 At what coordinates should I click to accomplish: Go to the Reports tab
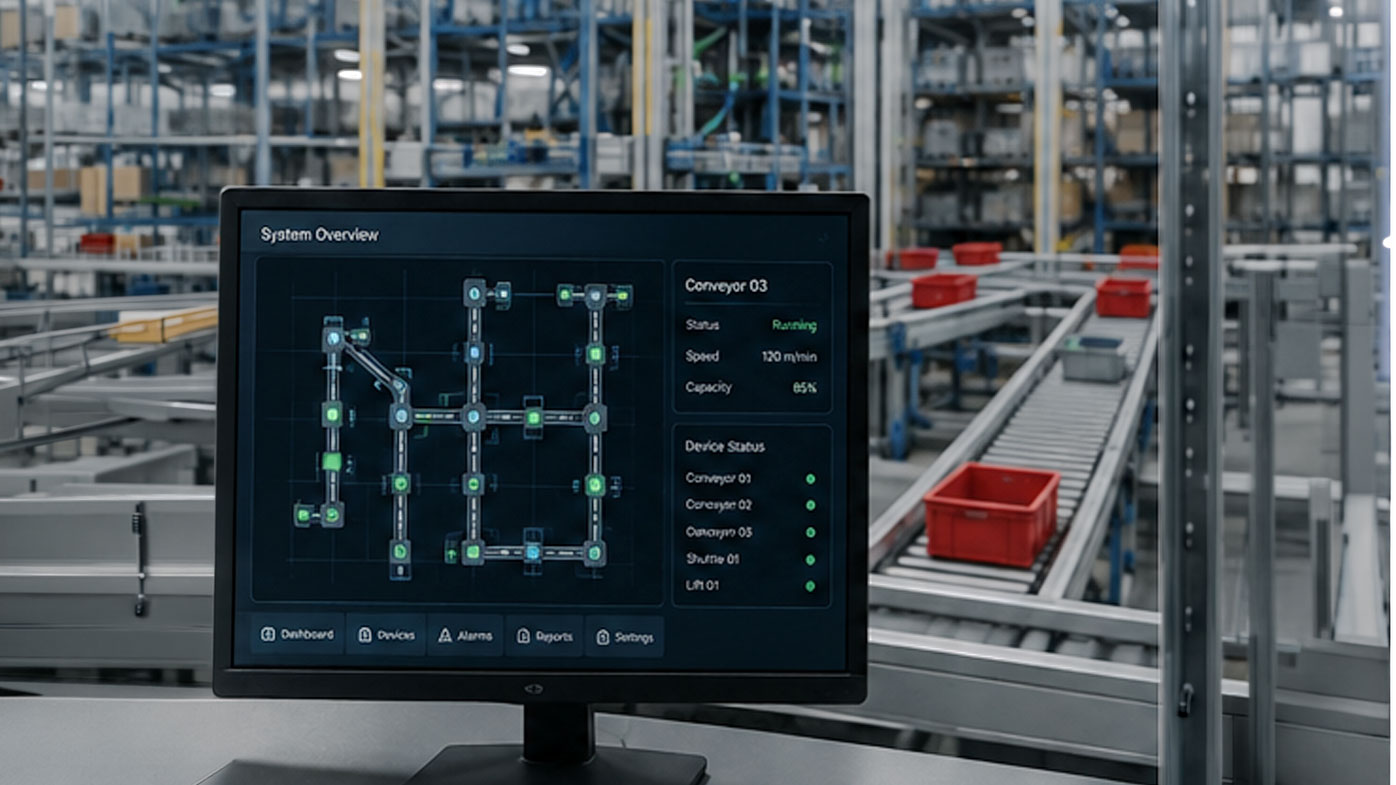[x=544, y=637]
